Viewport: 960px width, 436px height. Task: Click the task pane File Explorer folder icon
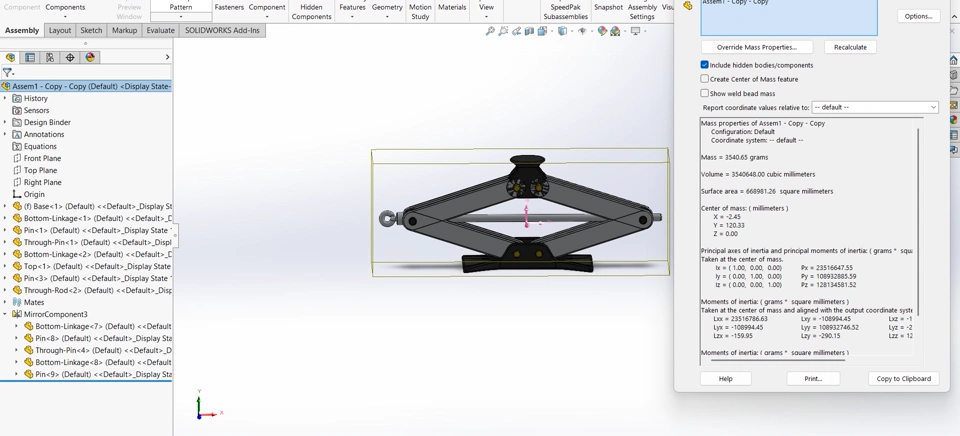pos(954,90)
